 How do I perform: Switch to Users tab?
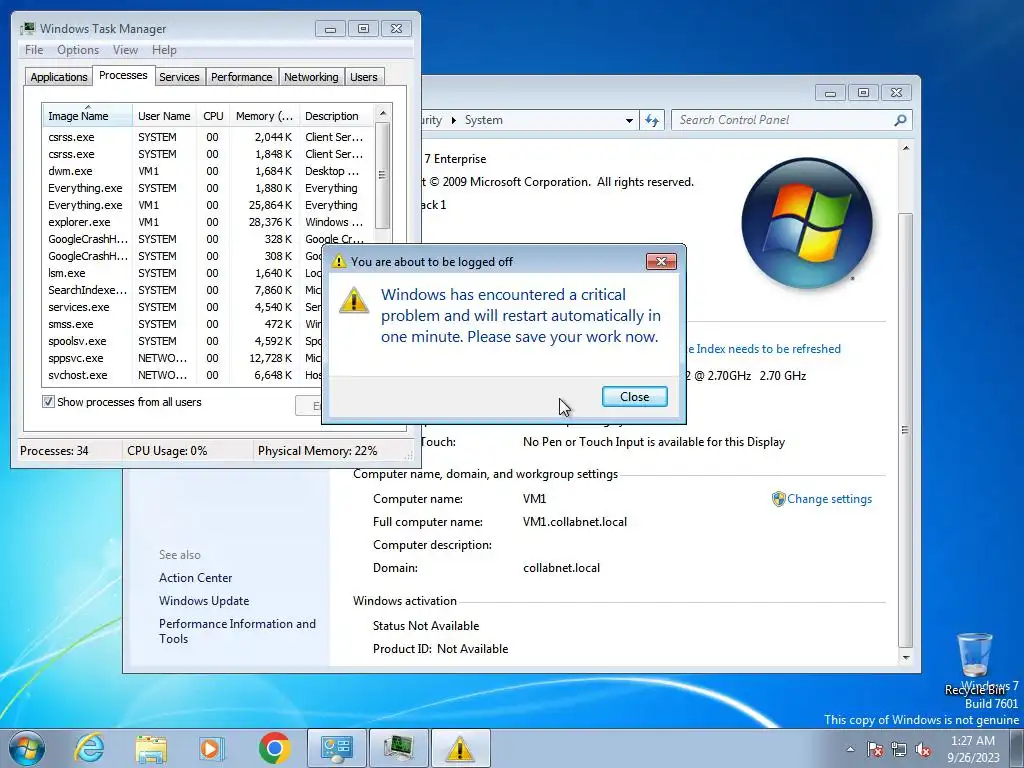[364, 77]
